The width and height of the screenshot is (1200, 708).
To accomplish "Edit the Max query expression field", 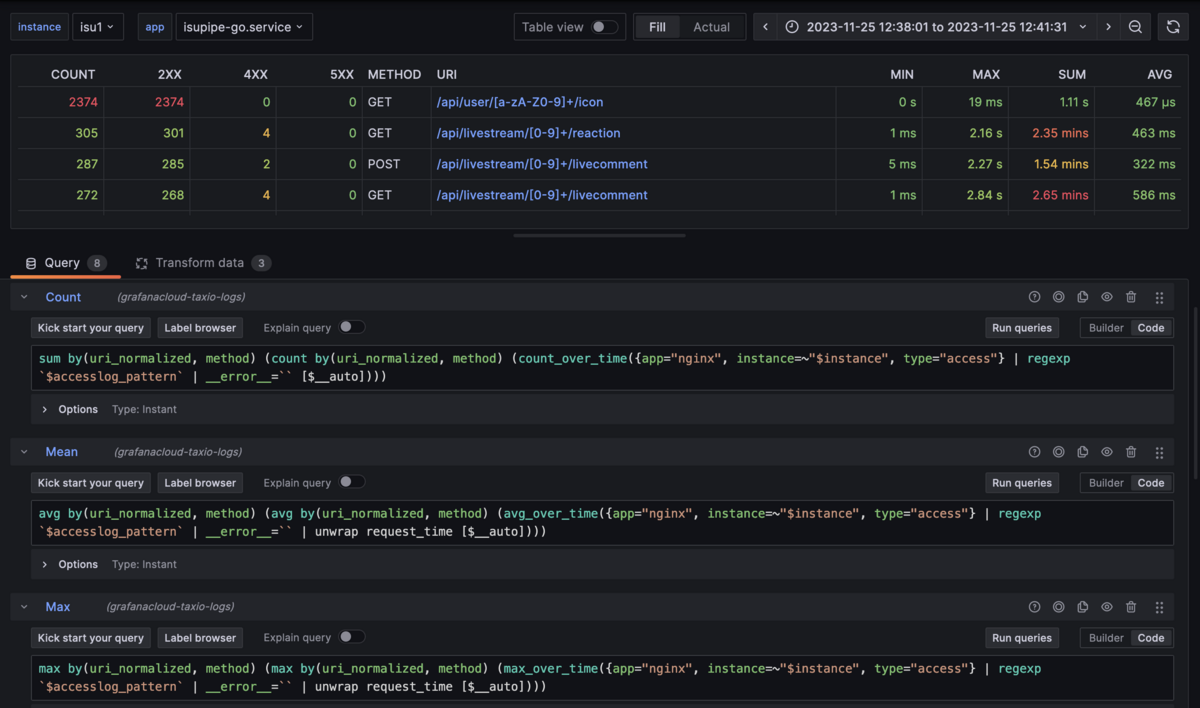I will click(x=602, y=677).
